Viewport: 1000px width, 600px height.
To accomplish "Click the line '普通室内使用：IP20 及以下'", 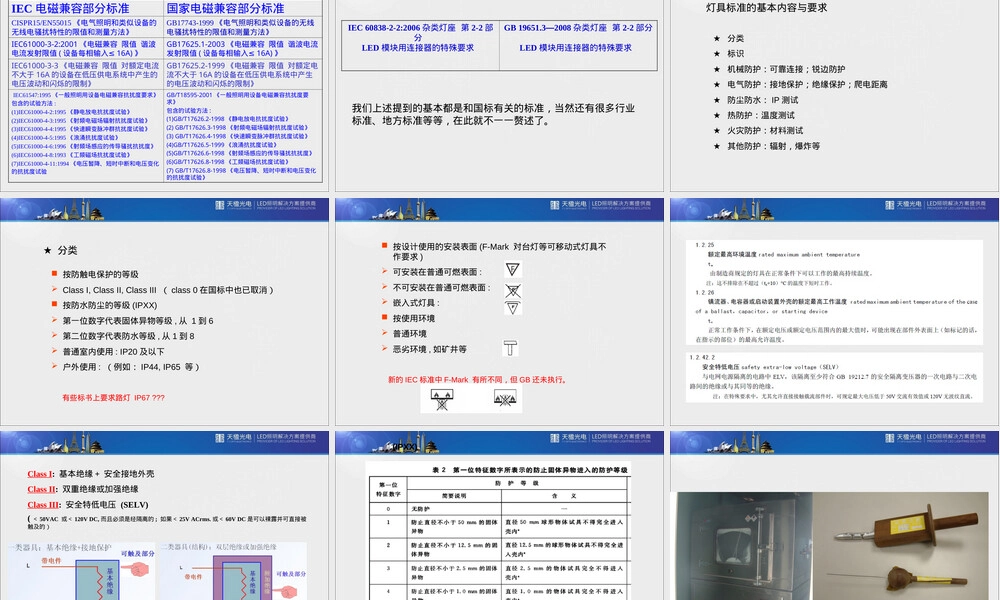I will (x=113, y=351).
